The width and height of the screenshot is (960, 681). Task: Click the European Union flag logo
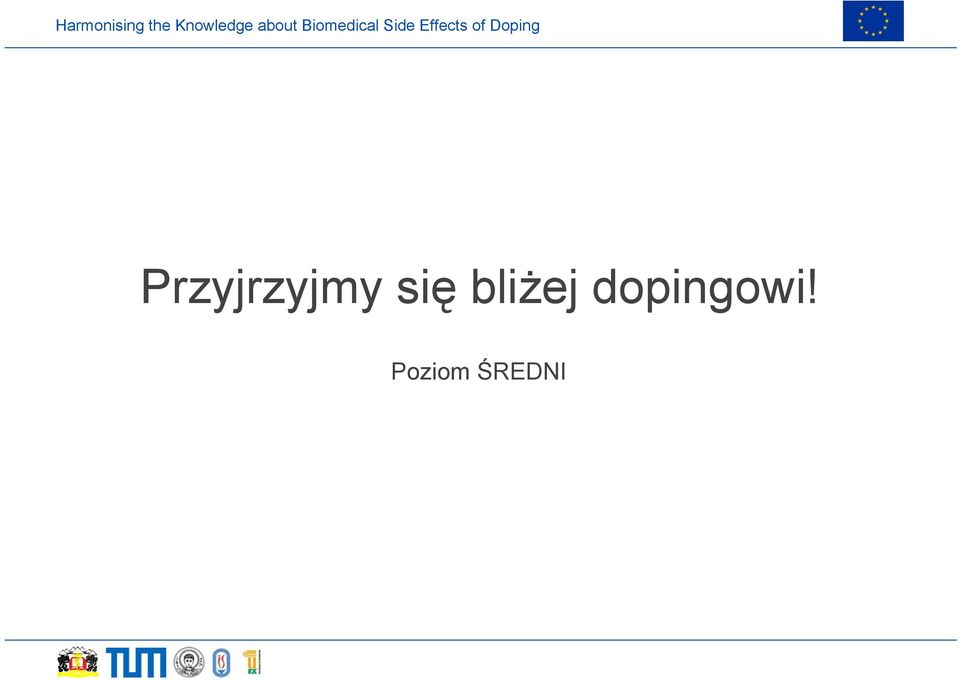coord(873,21)
